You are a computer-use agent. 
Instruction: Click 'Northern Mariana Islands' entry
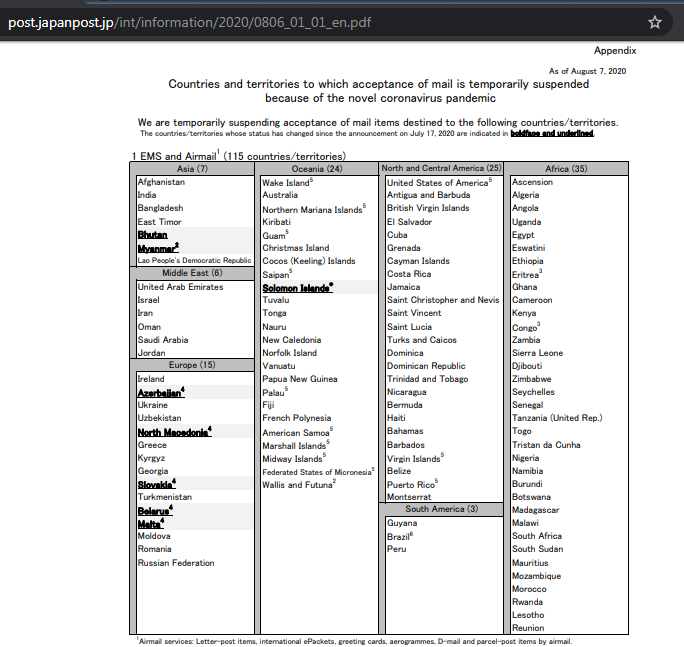[x=314, y=209]
